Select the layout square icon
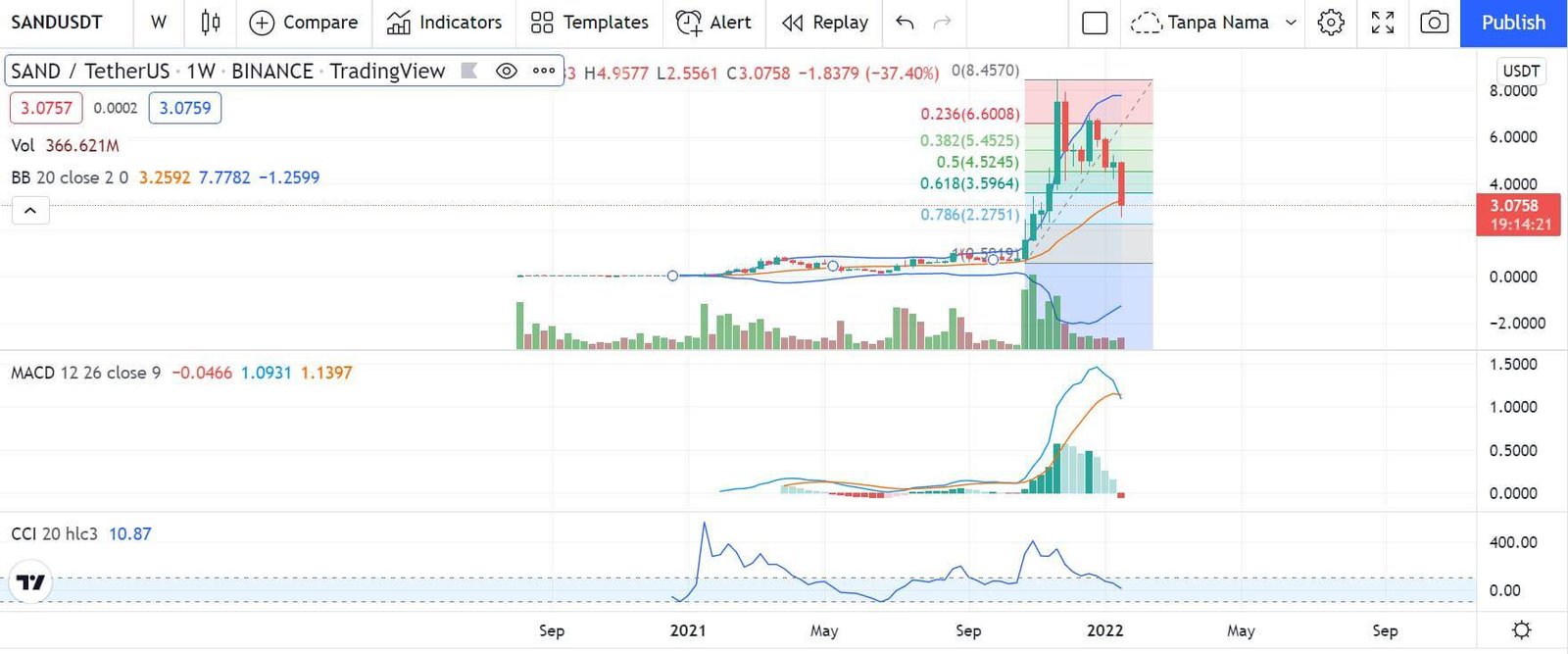This screenshot has width=1568, height=654. pyautogui.click(x=1095, y=23)
